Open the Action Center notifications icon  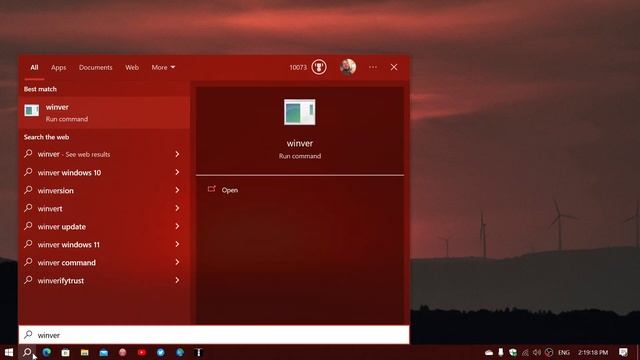click(x=623, y=352)
